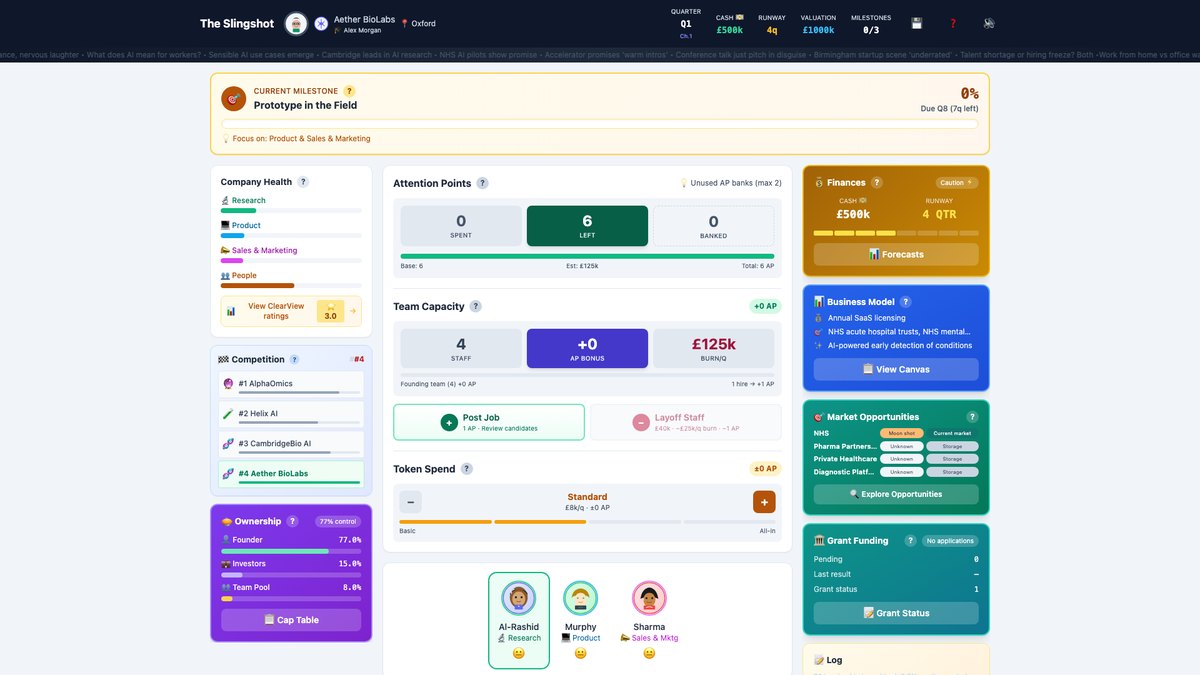This screenshot has height=675, width=1200.
Task: Open Company Health help question mark
Action: point(303,182)
